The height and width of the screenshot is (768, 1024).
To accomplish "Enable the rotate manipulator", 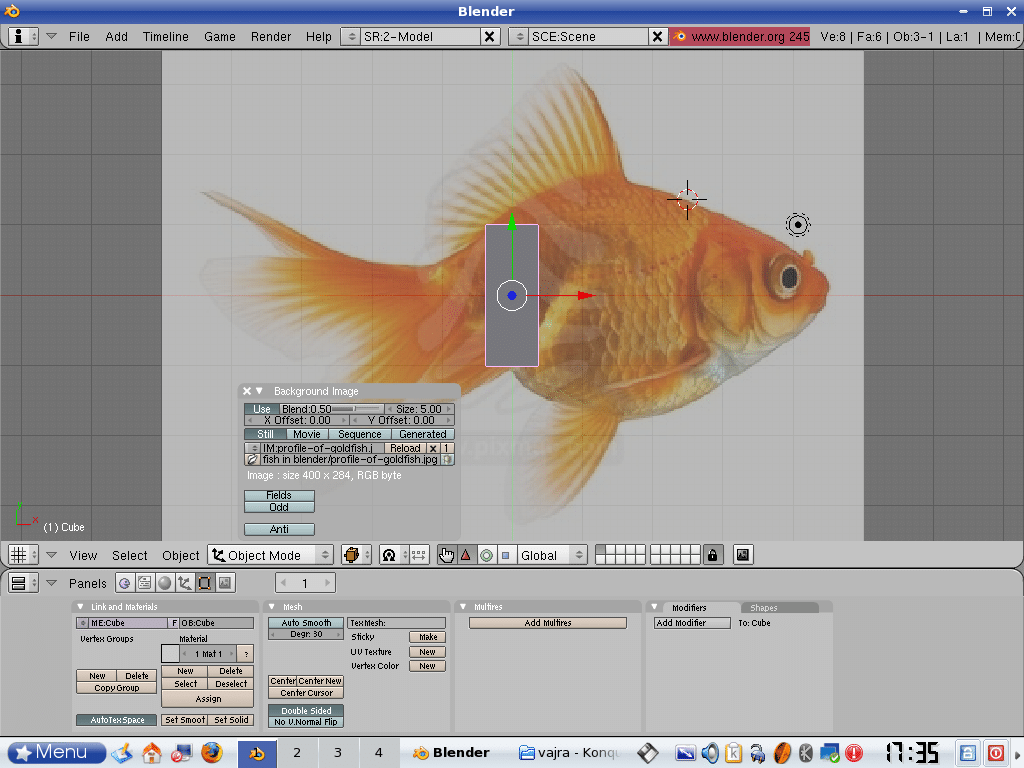I will pos(488,554).
